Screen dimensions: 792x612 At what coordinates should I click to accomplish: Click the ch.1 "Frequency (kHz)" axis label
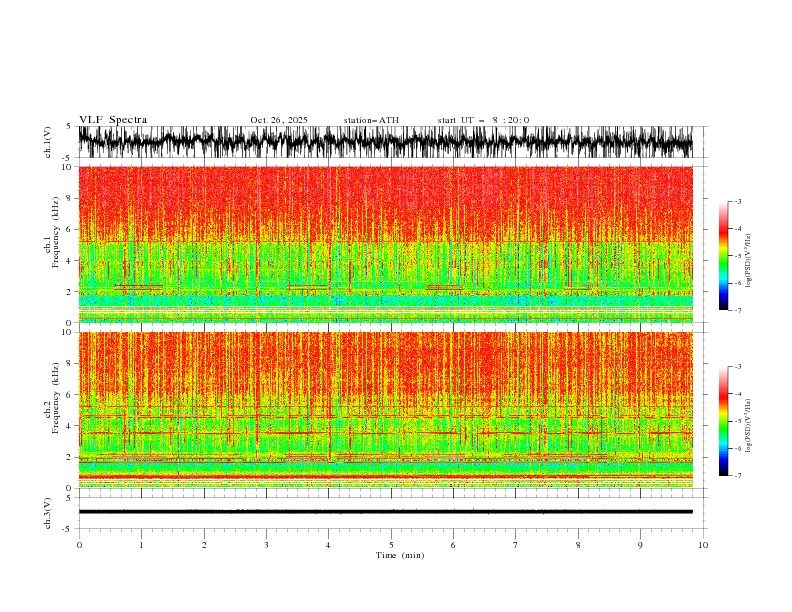tap(56, 233)
